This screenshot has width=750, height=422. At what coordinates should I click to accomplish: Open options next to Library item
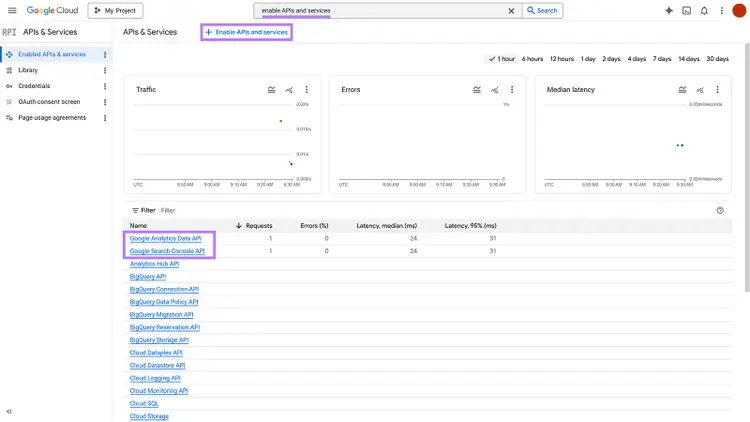(x=105, y=70)
